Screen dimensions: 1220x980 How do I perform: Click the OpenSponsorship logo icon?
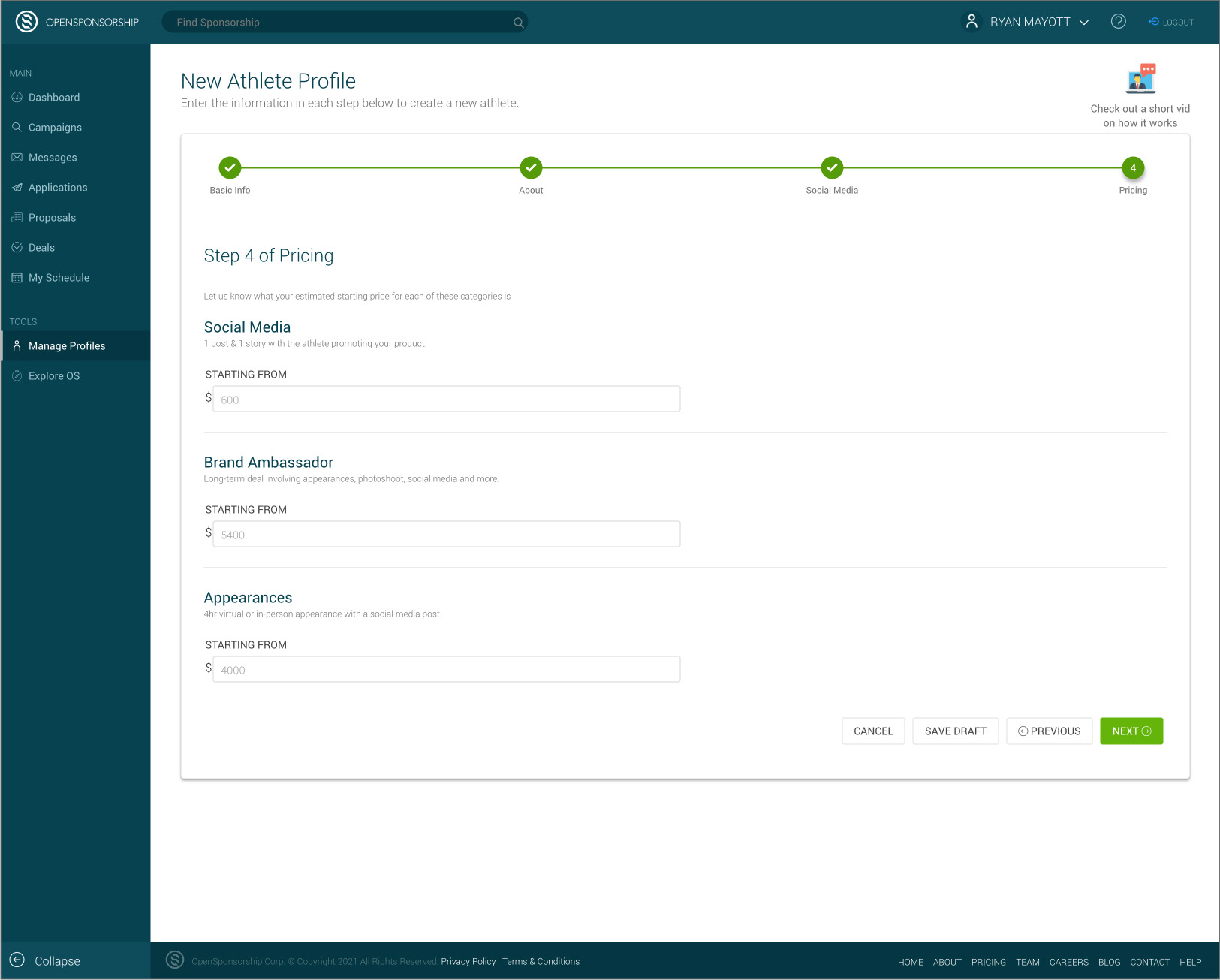(x=27, y=22)
